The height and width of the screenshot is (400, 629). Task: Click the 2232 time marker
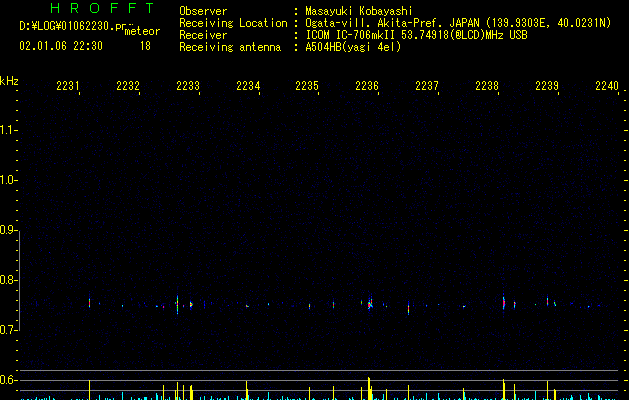128,85
